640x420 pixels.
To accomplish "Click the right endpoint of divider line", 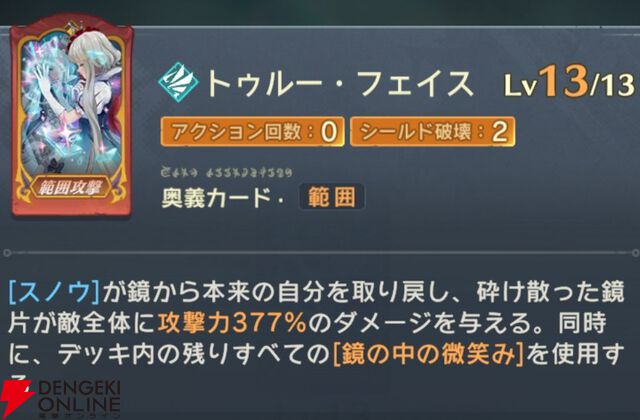I will [636, 253].
